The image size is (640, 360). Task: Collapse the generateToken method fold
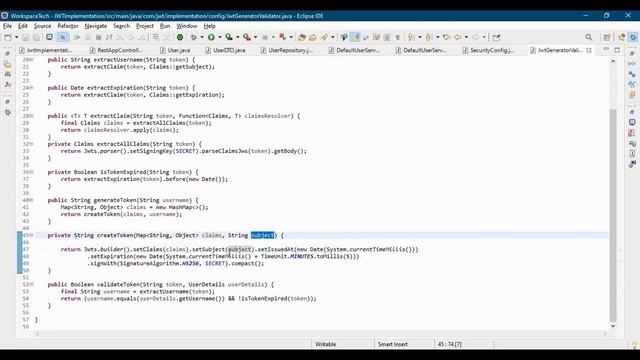(32, 200)
